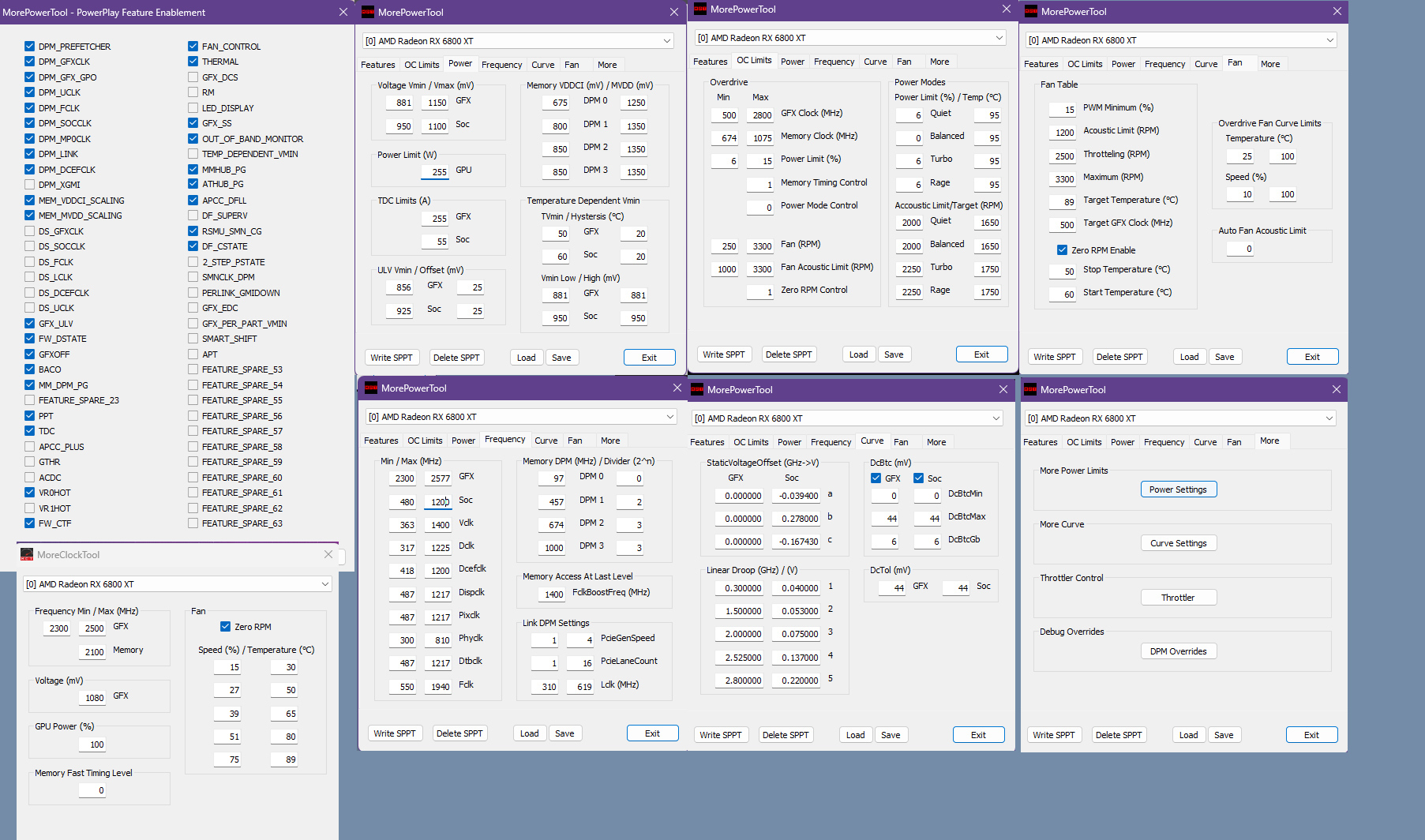The image size is (1425, 840).
Task: Click the Memory Timing Control field
Action: point(760,185)
